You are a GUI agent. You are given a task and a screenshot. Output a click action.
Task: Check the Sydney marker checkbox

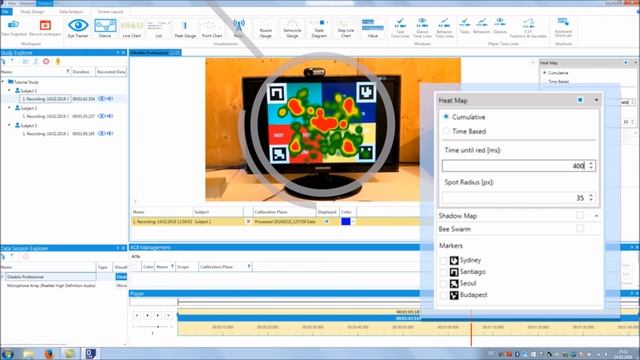pyautogui.click(x=444, y=260)
